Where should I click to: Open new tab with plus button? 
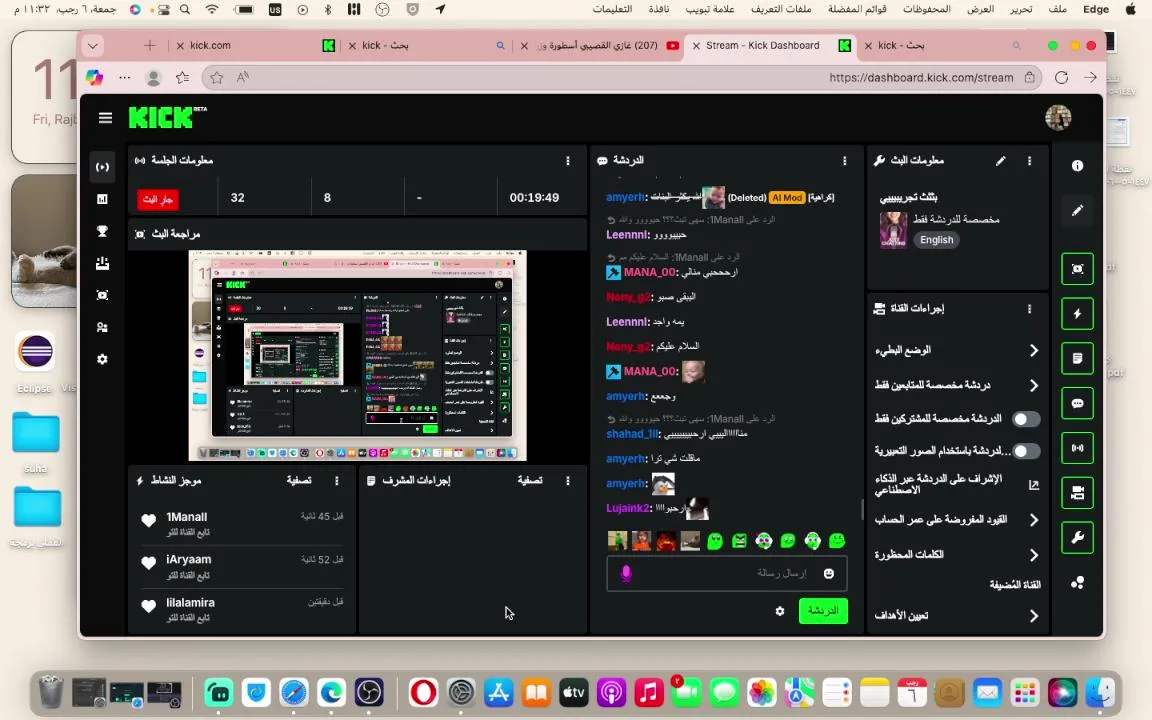(150, 46)
